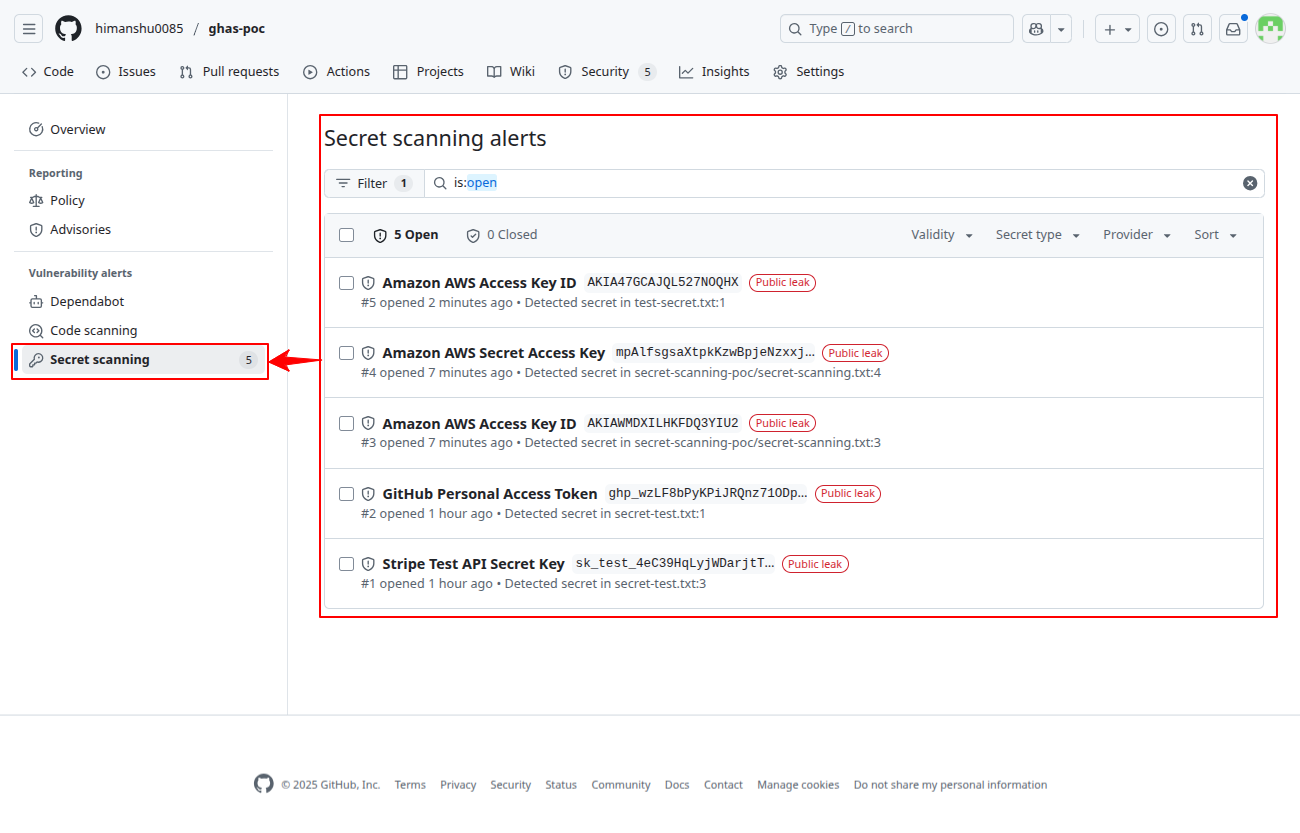Open the GitHub Terms page link
Screen dimensions: 1300x833
(x=410, y=784)
